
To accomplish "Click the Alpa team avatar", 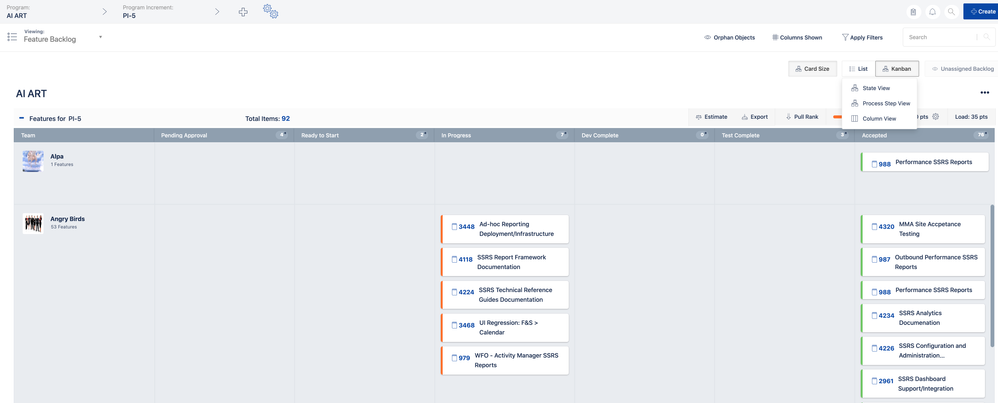I will coord(33,160).
